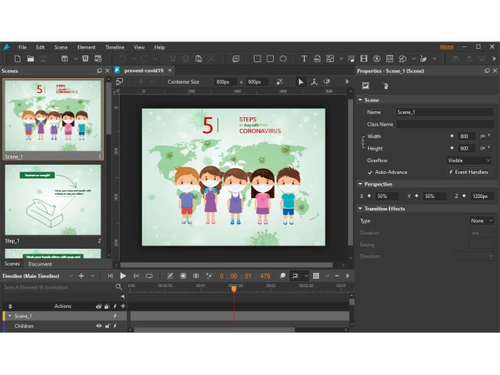Image resolution: width=500 pixels, height=375 pixels.
Task: Click the Event Handlers button
Action: point(469,172)
